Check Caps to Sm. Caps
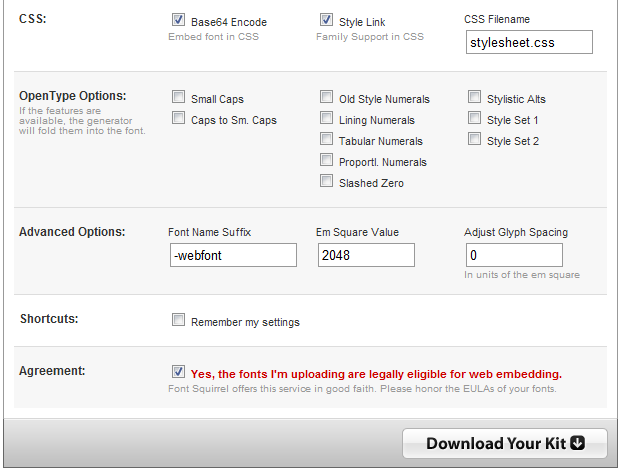This screenshot has height=472, width=621. [x=179, y=119]
